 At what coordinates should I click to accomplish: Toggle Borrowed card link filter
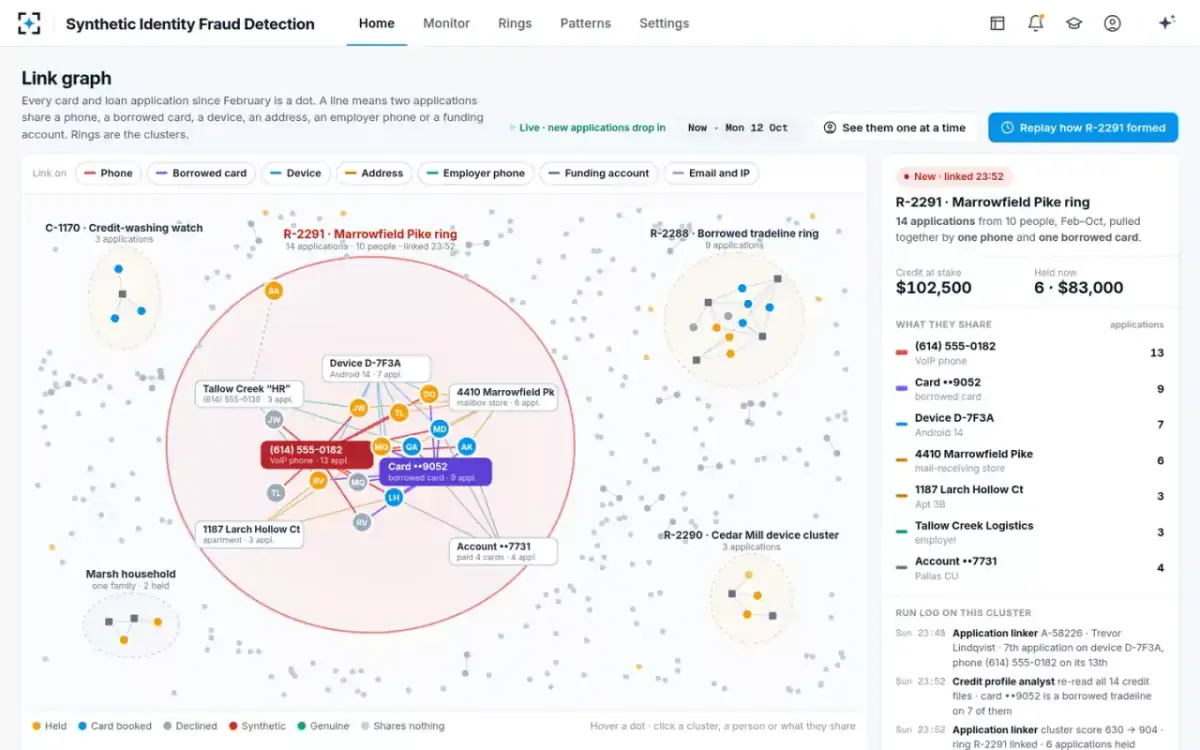click(x=201, y=173)
